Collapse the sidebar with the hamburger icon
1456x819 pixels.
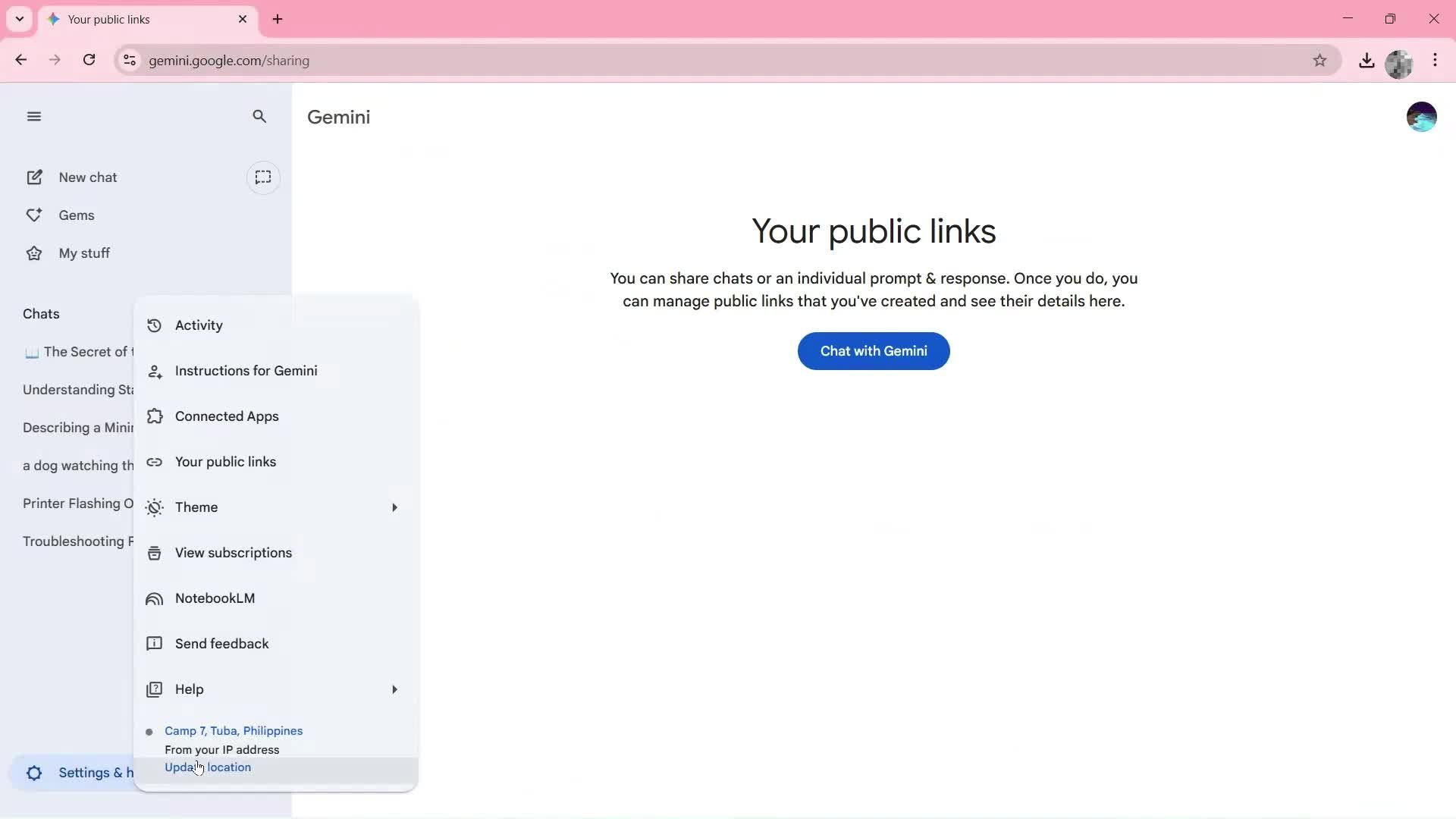tap(33, 115)
